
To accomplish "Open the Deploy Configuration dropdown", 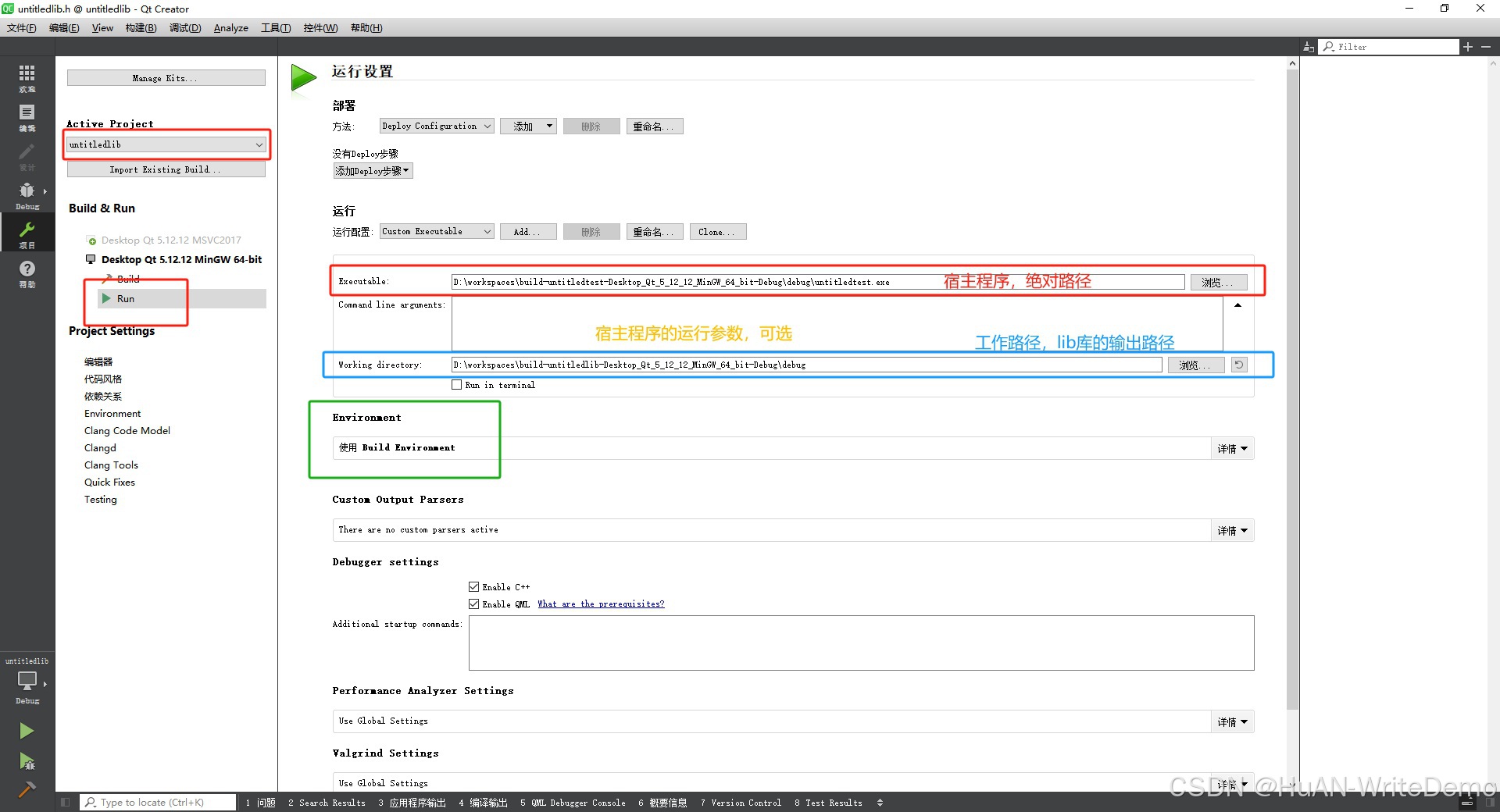I will tap(437, 126).
